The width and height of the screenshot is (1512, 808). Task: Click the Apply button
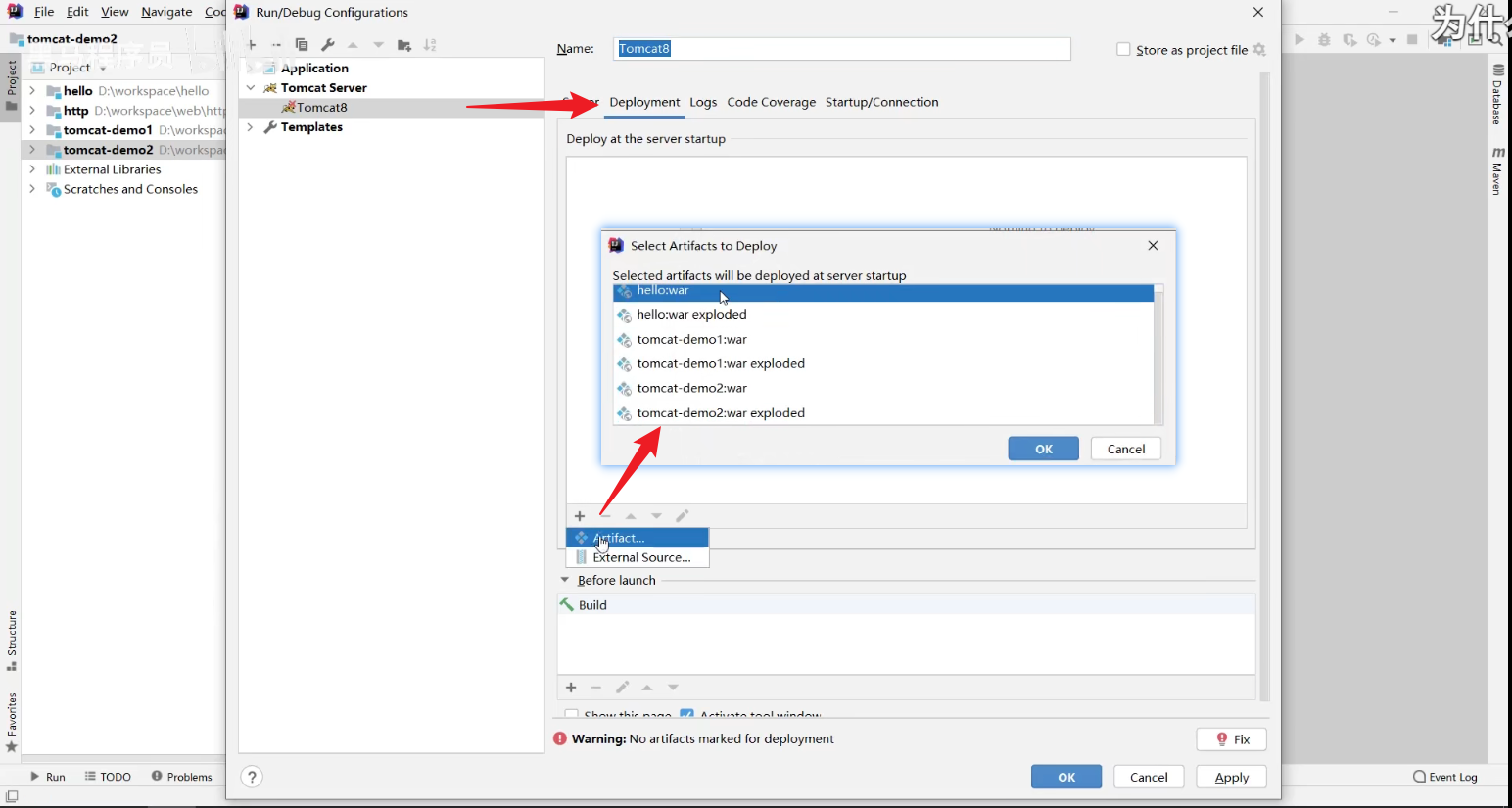1232,777
